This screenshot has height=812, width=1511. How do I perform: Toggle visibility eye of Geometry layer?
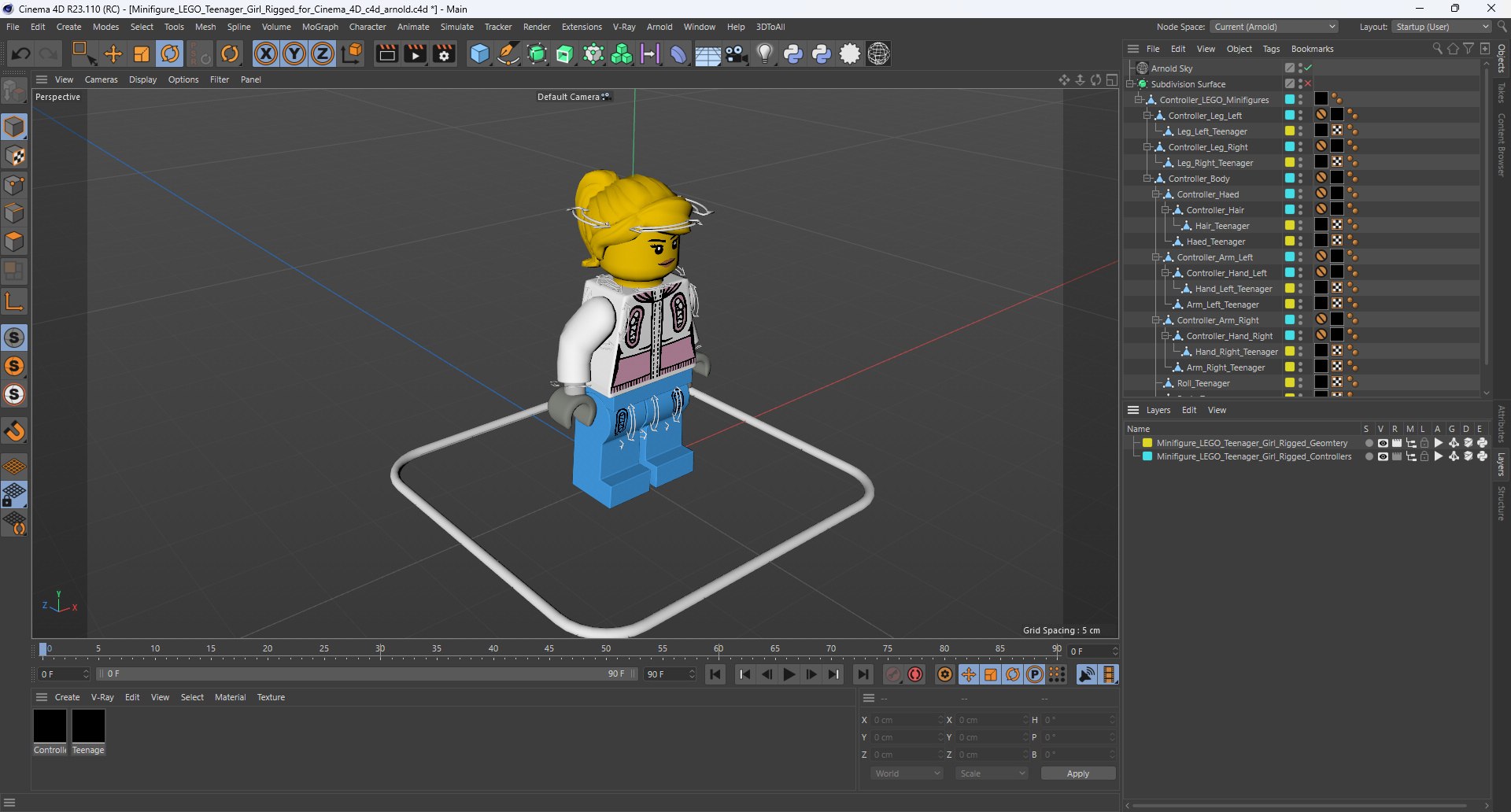click(x=1383, y=443)
